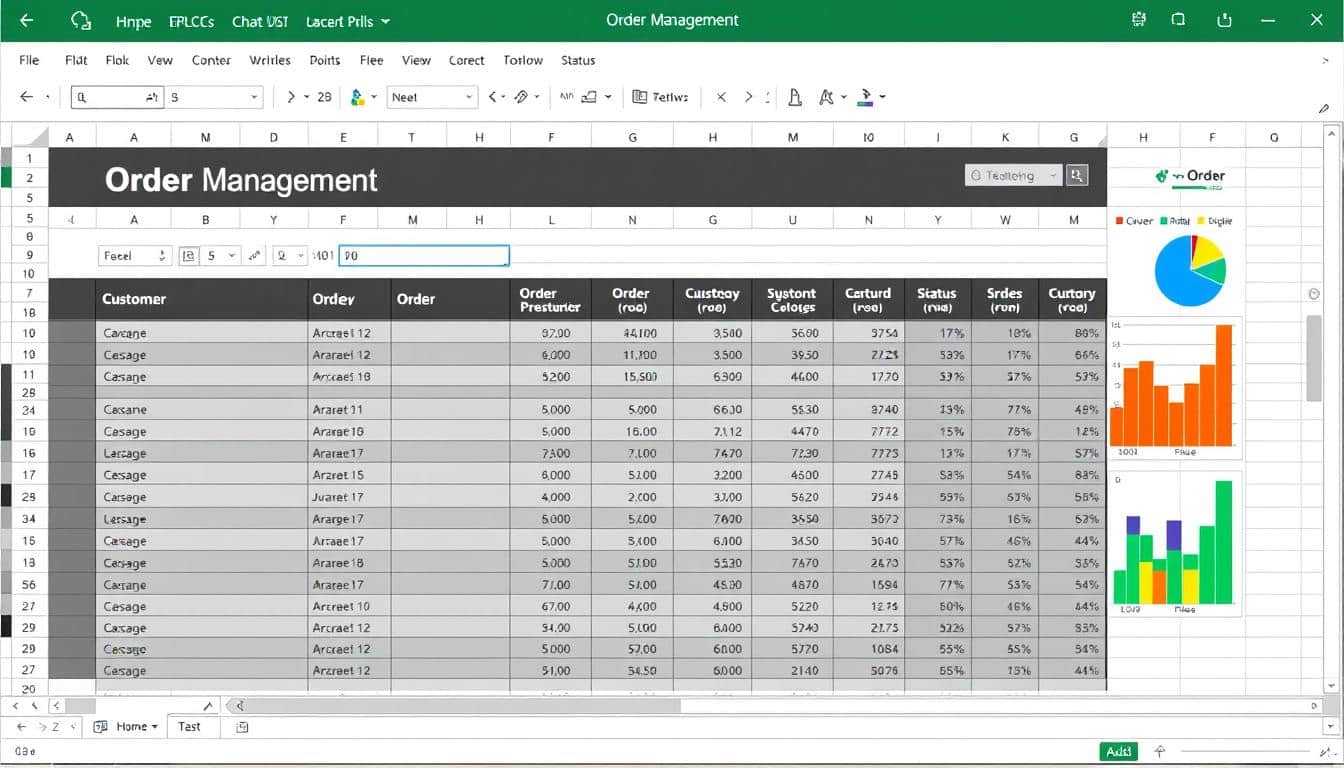Open the Conter menu
Image resolution: width=1344 pixels, height=768 pixels.
[x=211, y=60]
